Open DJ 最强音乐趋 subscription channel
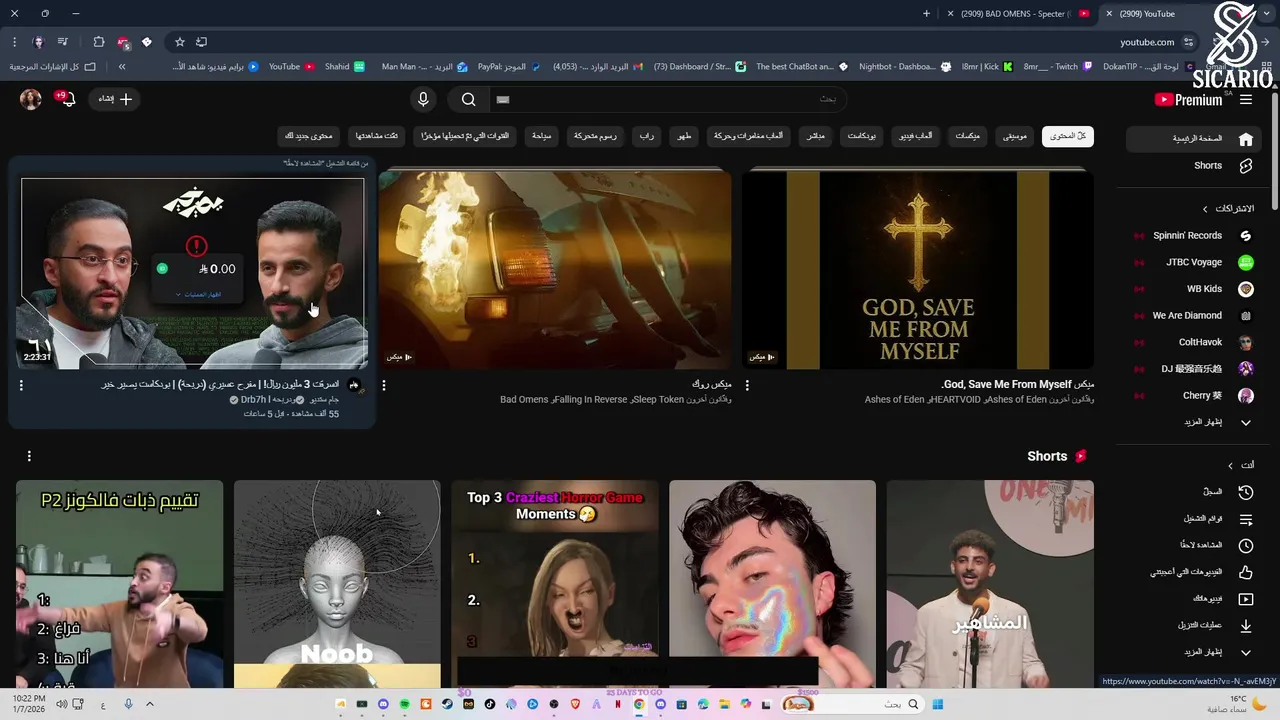The image size is (1280, 720). click(x=1191, y=369)
